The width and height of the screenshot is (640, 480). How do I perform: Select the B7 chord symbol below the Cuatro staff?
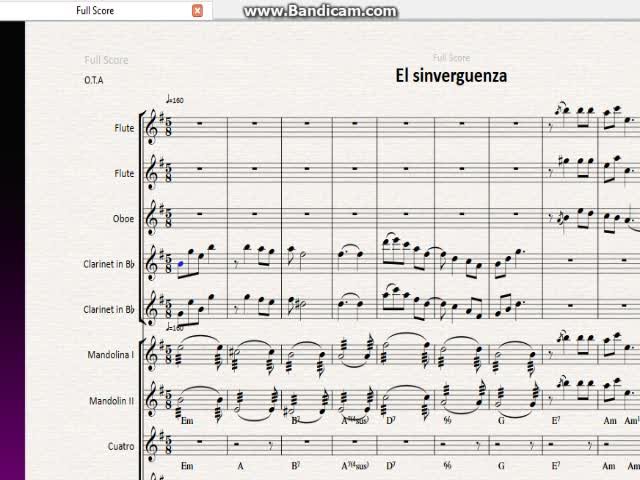(x=296, y=466)
